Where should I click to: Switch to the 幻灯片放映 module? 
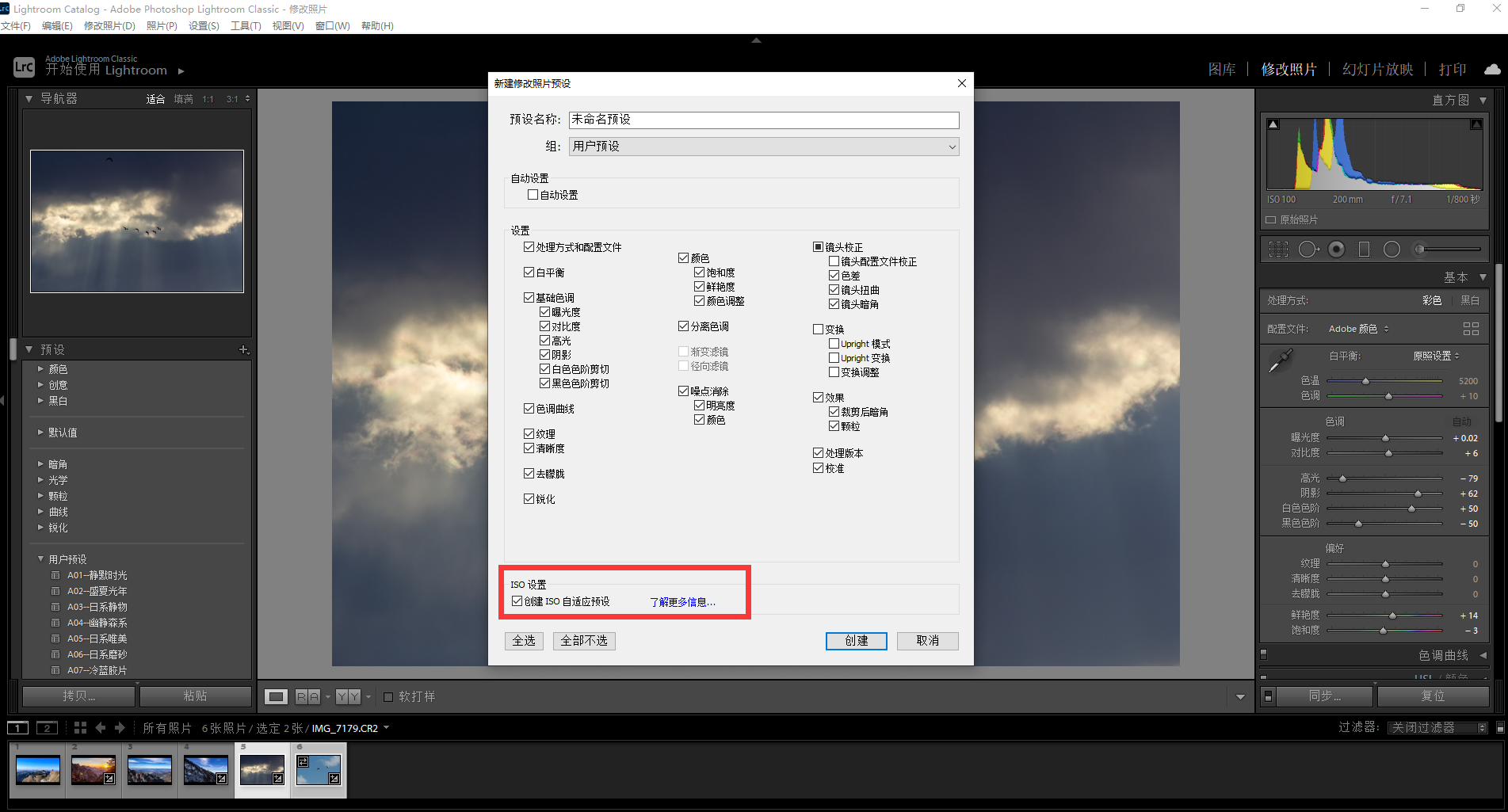1377,70
